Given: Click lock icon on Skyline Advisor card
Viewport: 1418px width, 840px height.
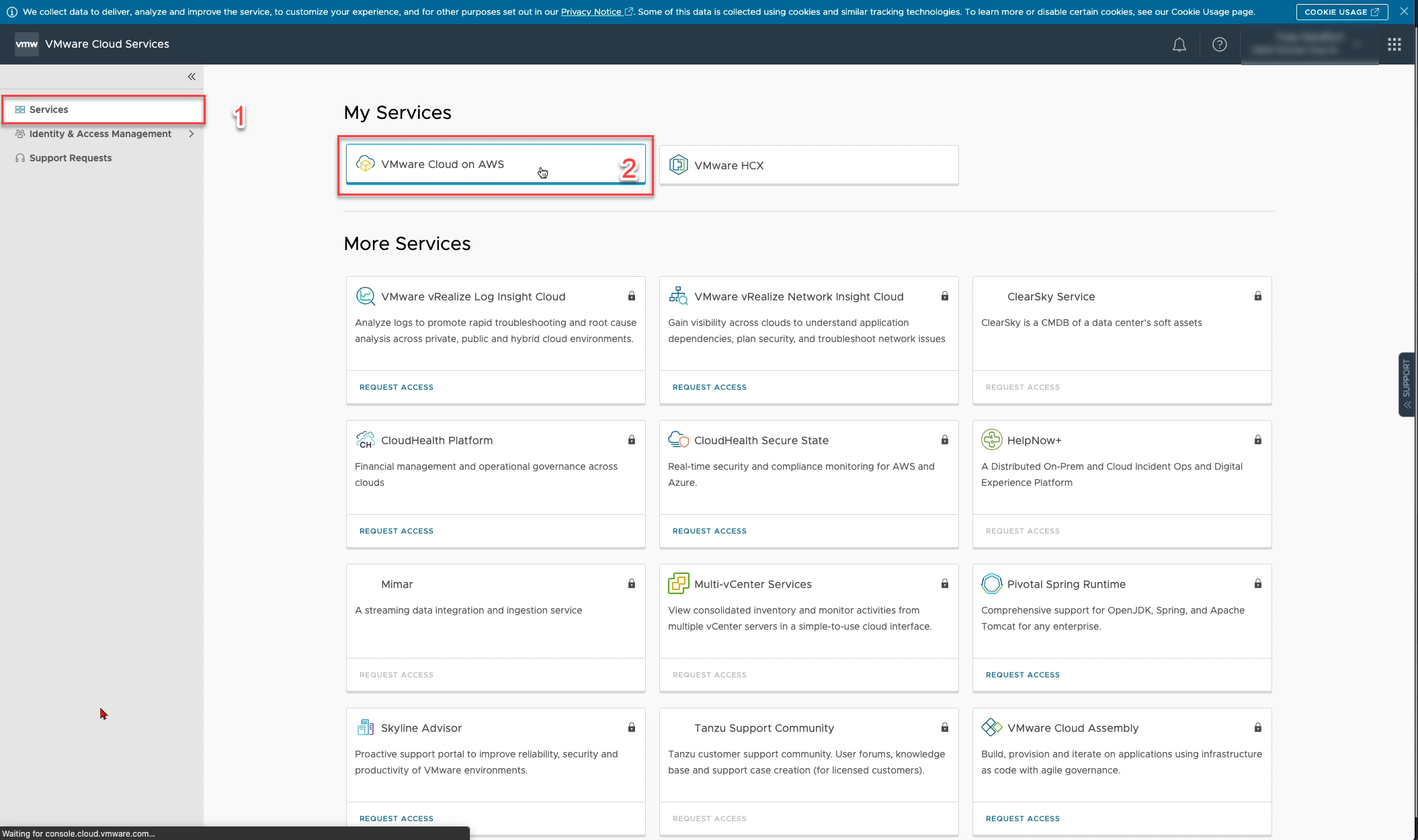Looking at the screenshot, I should click(632, 728).
